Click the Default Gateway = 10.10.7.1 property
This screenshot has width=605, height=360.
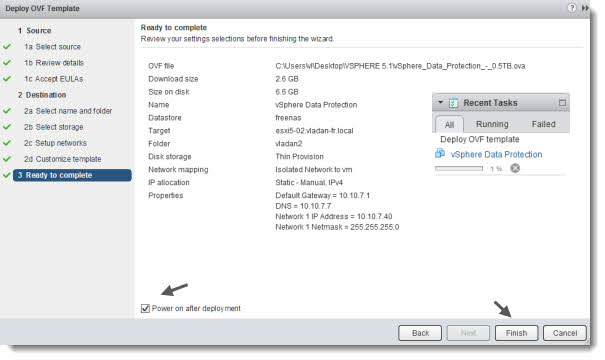(323, 195)
